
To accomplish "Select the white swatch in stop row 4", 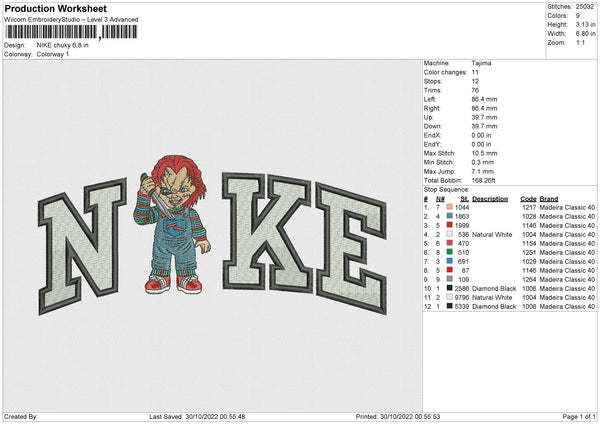I will tap(450, 234).
